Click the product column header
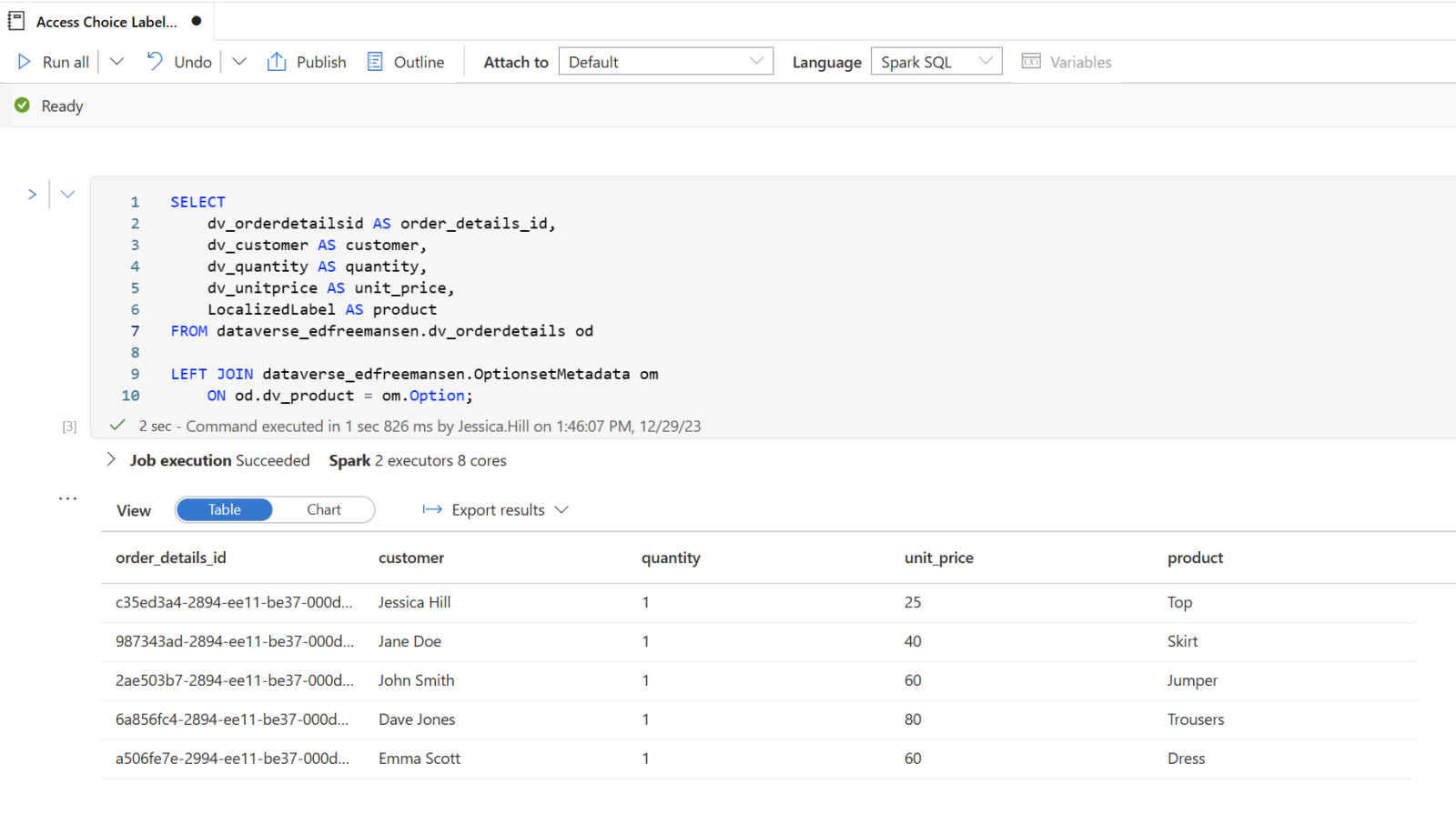1456x814 pixels. tap(1196, 558)
